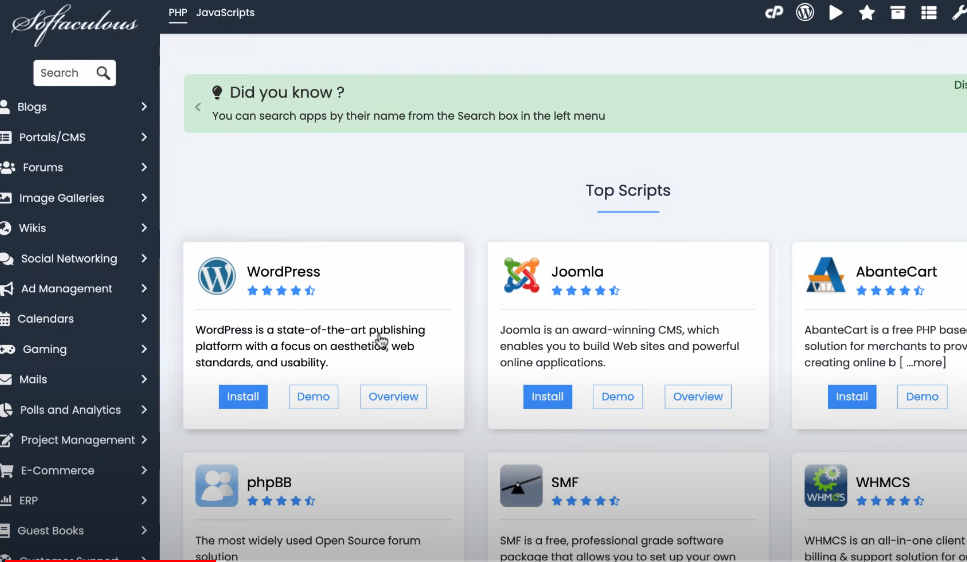Click the Ad Management megaphone icon

tap(6, 289)
